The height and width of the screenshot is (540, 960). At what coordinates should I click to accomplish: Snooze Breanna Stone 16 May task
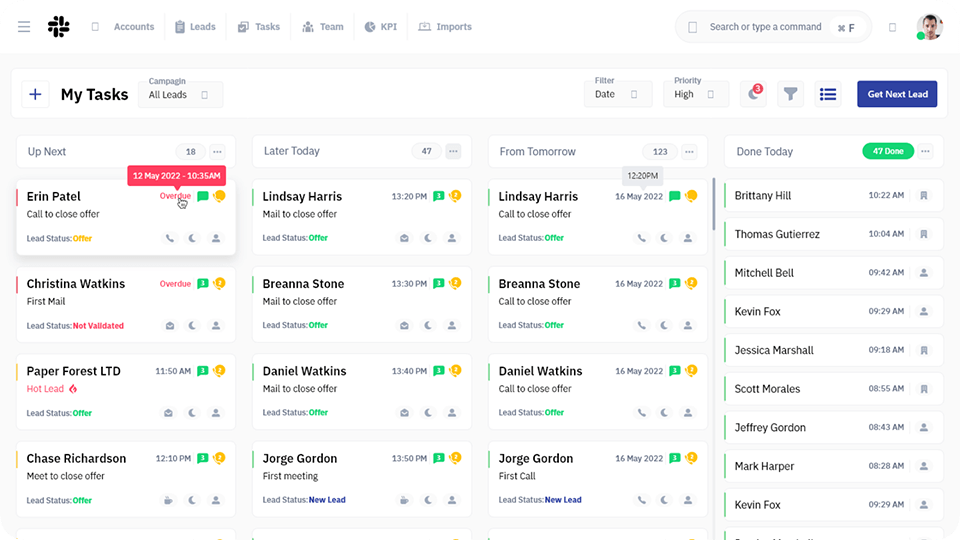664,325
